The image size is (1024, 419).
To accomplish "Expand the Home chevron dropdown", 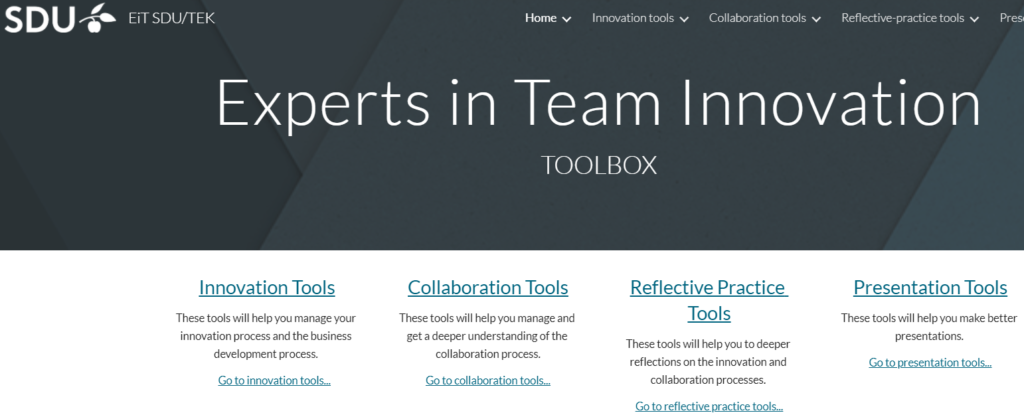I will pos(566,19).
